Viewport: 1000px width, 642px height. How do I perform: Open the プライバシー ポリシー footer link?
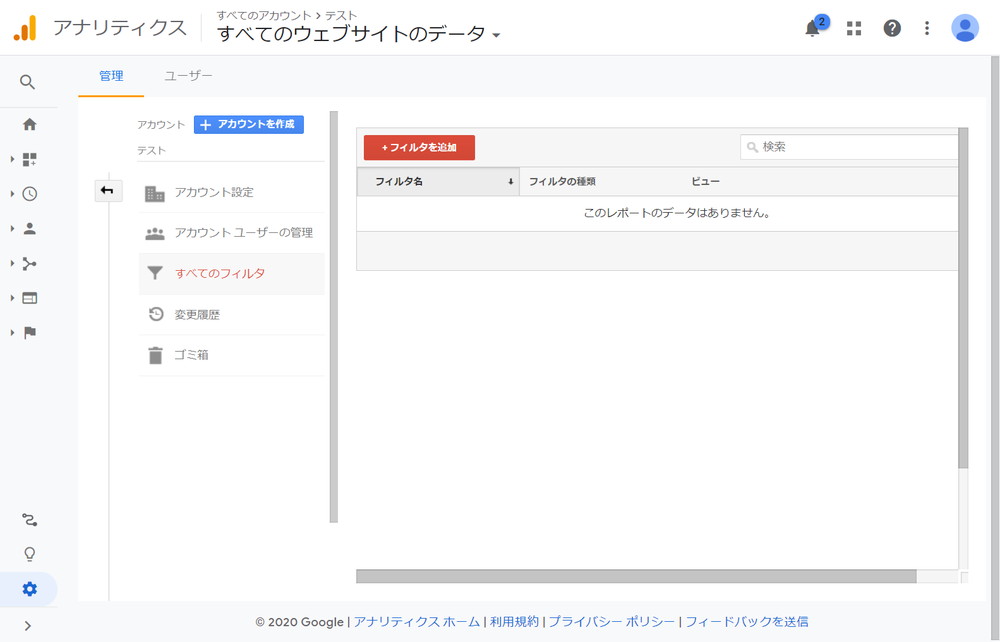pos(612,622)
